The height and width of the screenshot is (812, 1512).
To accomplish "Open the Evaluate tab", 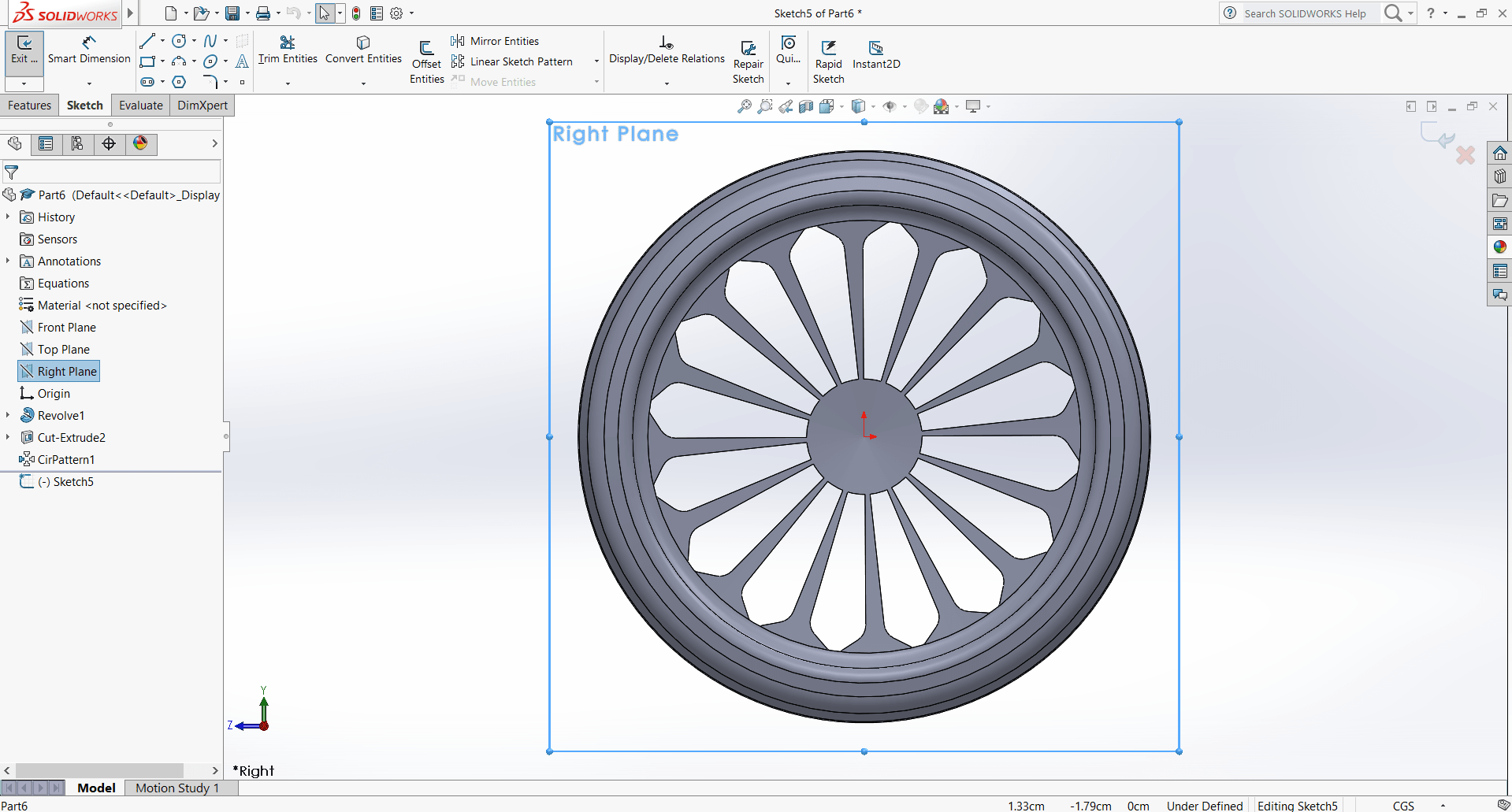I will click(x=141, y=106).
